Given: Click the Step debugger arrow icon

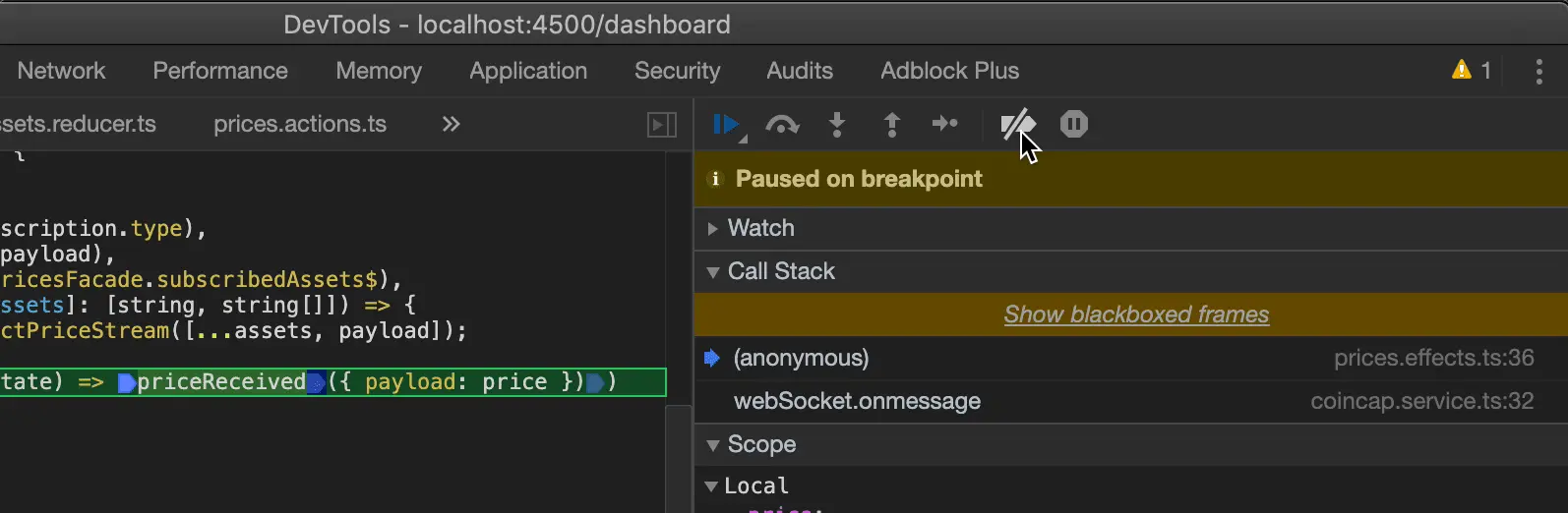Looking at the screenshot, I should [x=944, y=125].
